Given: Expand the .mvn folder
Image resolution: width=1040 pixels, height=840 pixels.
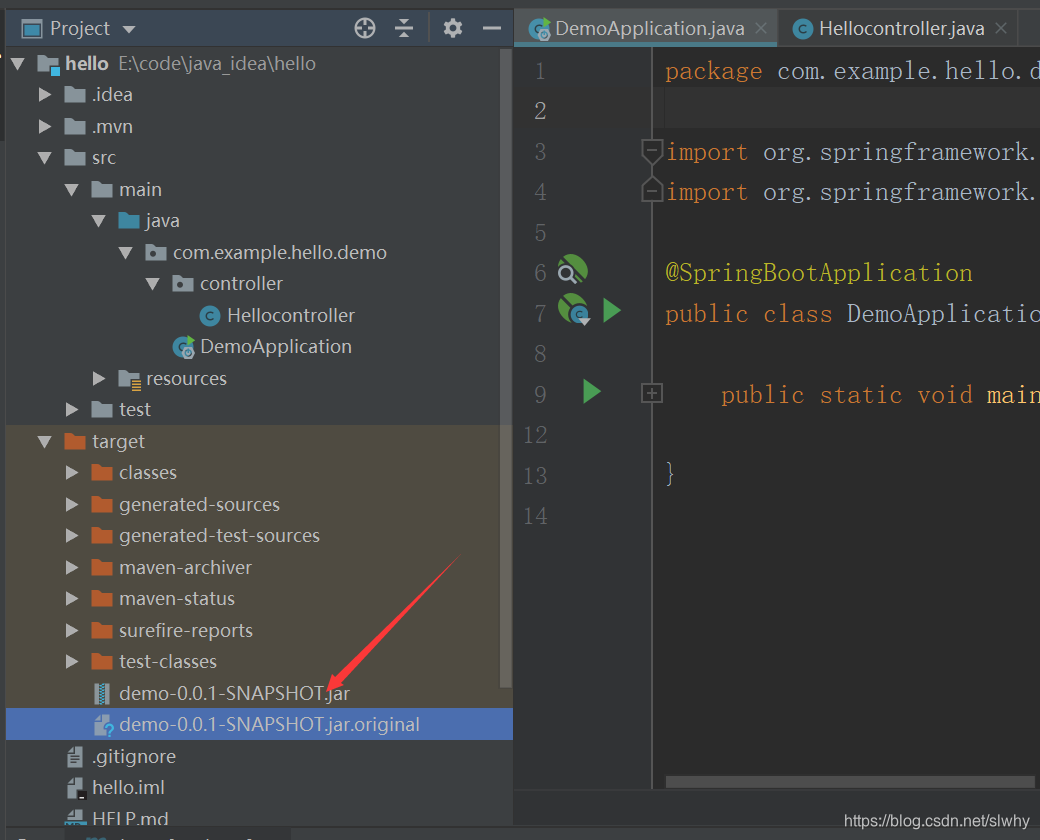Looking at the screenshot, I should tap(44, 126).
